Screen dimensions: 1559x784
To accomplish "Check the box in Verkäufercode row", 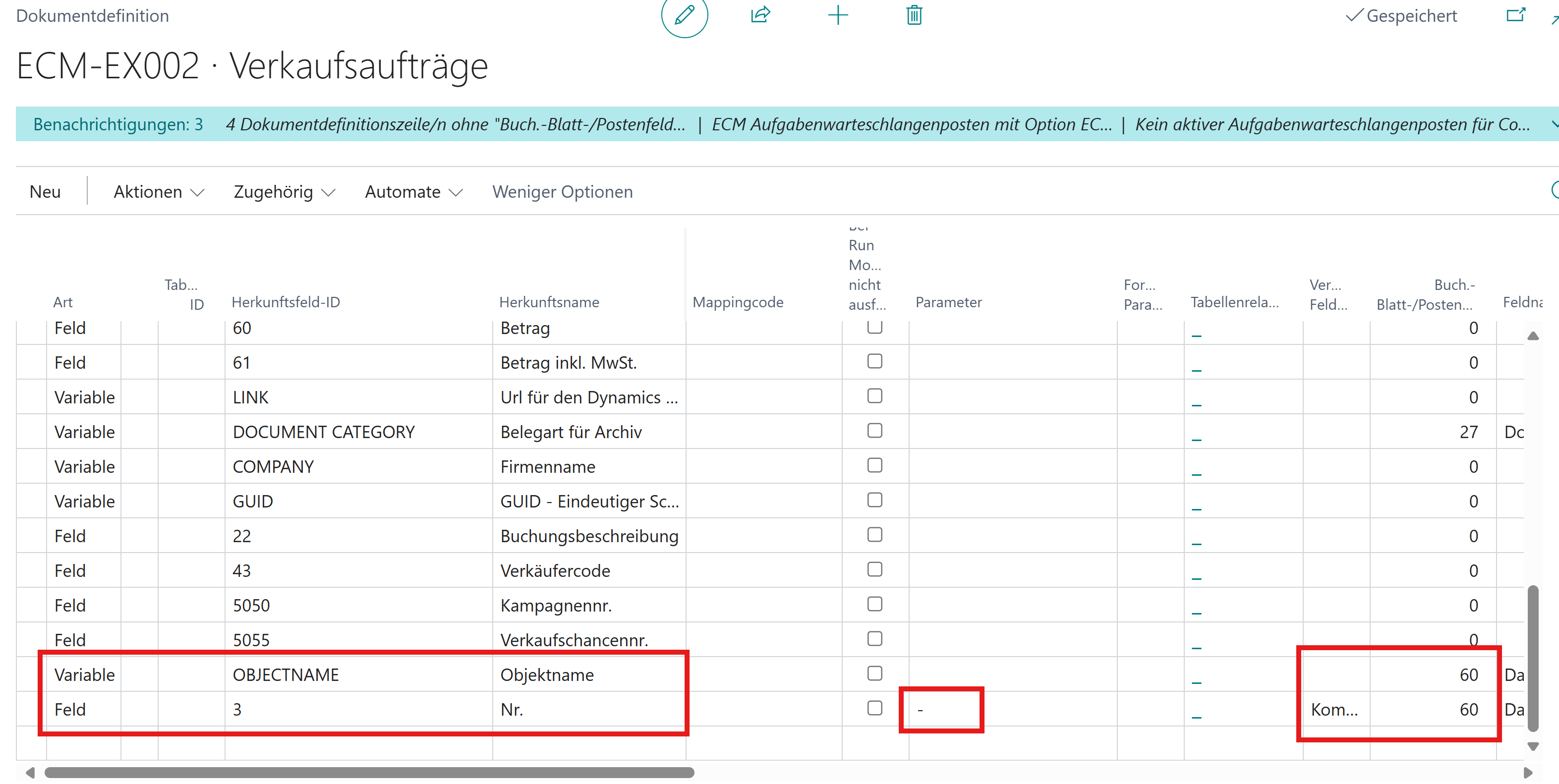I will click(x=874, y=569).
